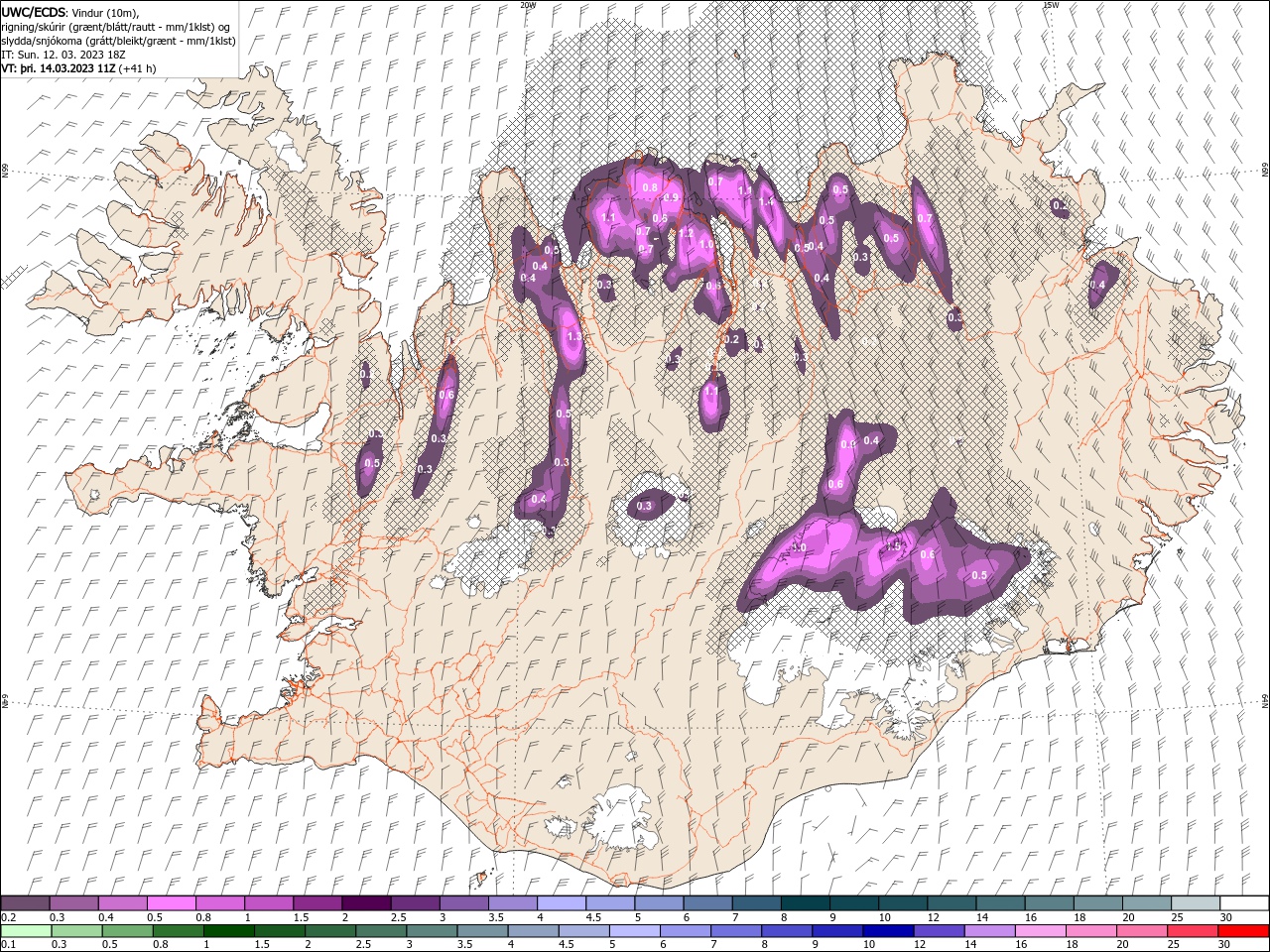Pick the upper legend swatch starting at 1.5

click(x=317, y=903)
